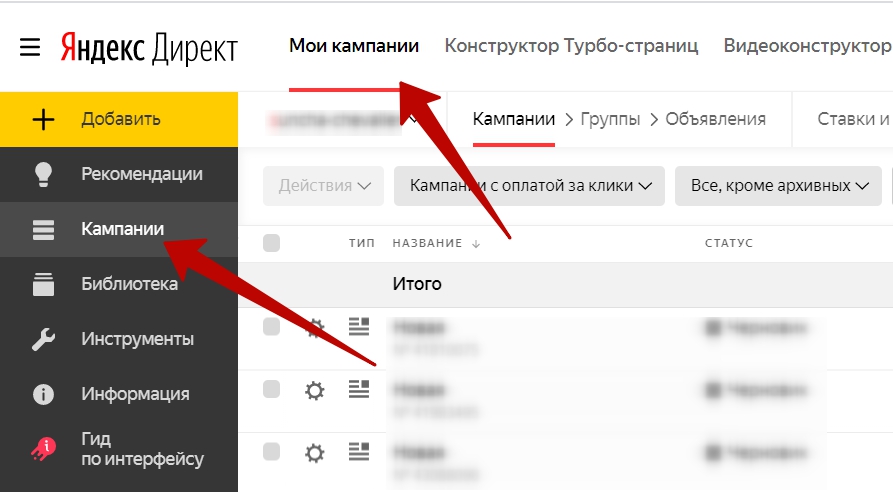Switch to Мои кампании tab
893x492 pixels.
click(x=354, y=46)
